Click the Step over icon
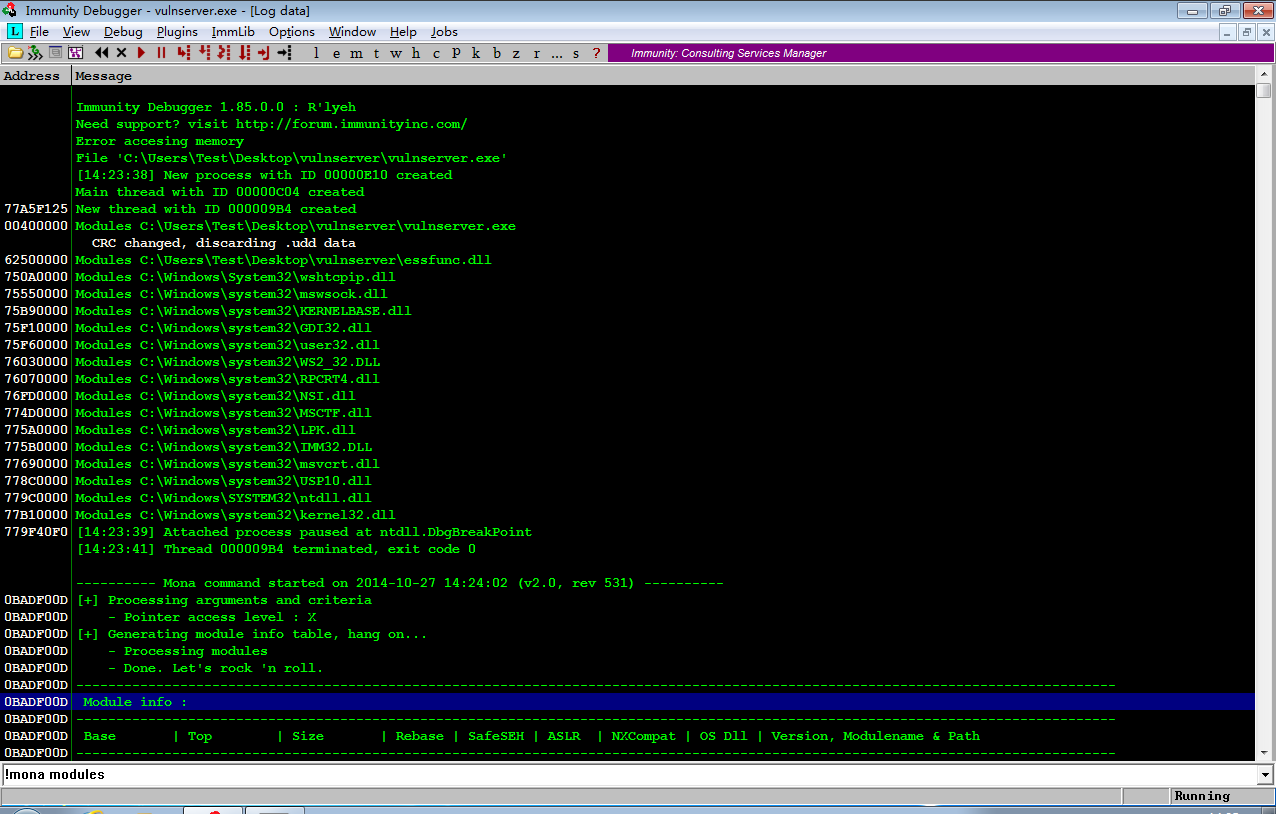This screenshot has height=814, width=1276. coord(204,53)
